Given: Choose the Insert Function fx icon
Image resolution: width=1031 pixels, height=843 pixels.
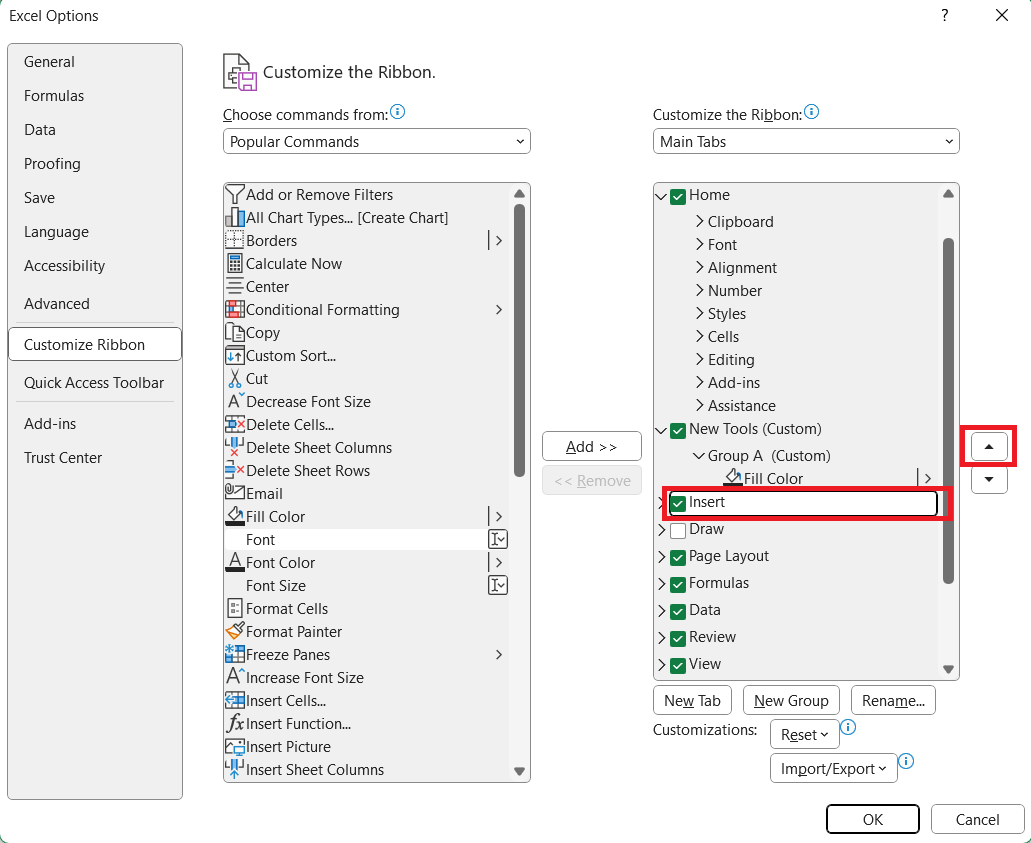Looking at the screenshot, I should (235, 724).
